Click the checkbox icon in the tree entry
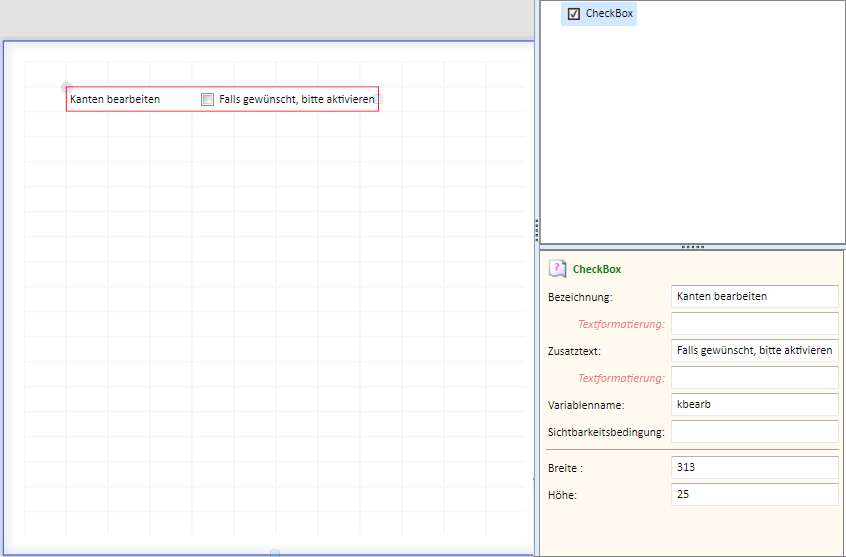Screen dimensions: 846x557 pyautogui.click(x=574, y=13)
